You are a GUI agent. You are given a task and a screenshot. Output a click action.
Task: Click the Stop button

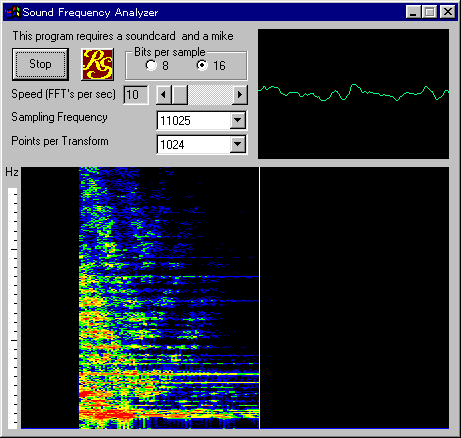click(x=40, y=64)
